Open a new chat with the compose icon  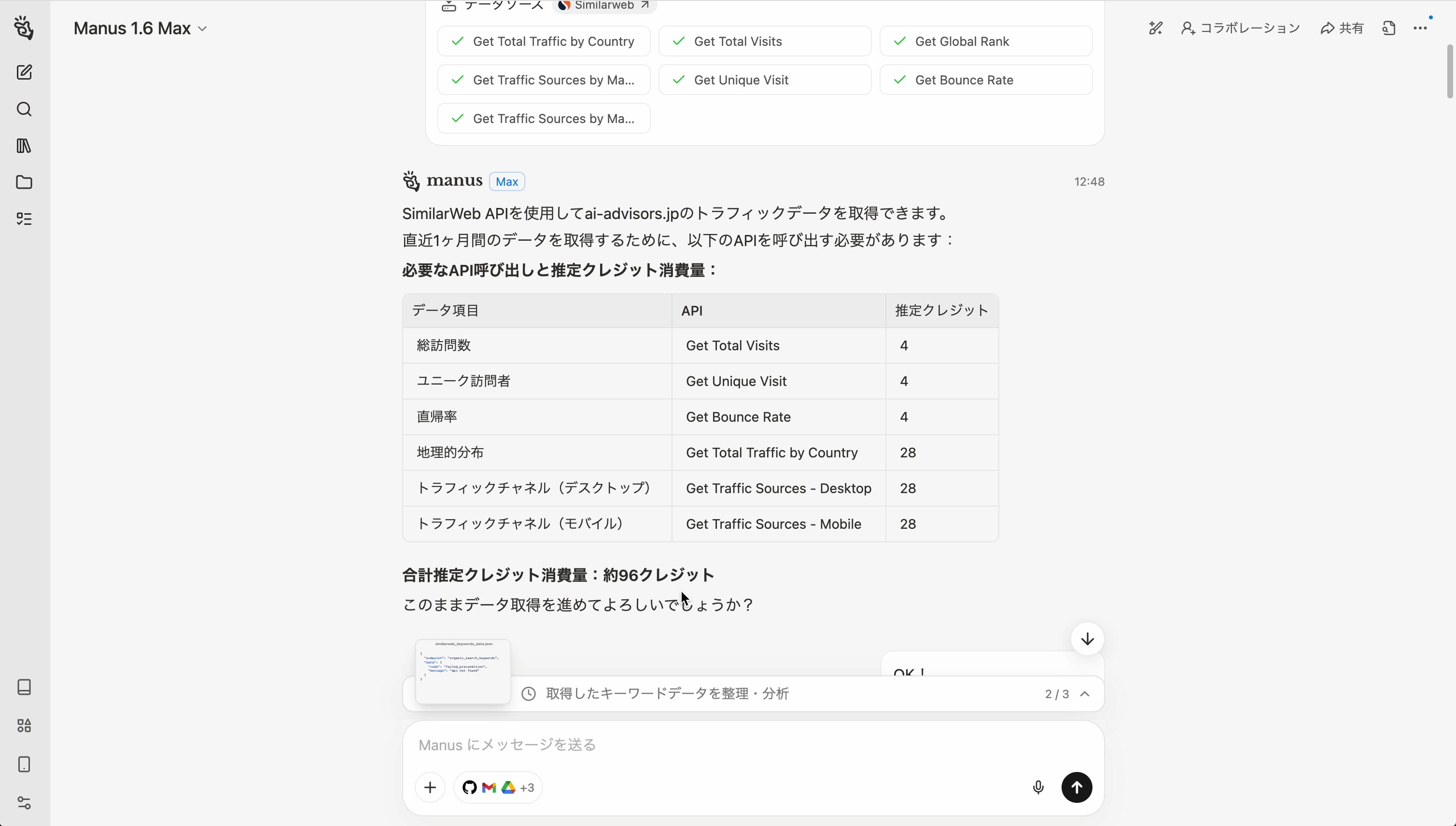[x=24, y=72]
